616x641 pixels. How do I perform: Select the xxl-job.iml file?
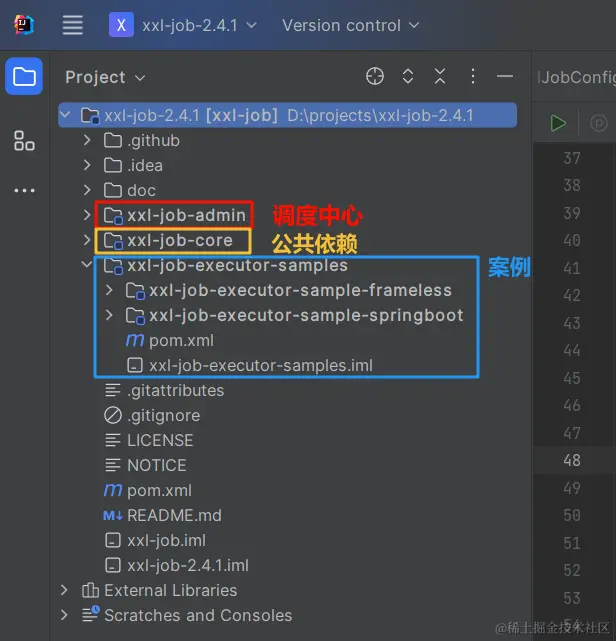pyautogui.click(x=155, y=541)
